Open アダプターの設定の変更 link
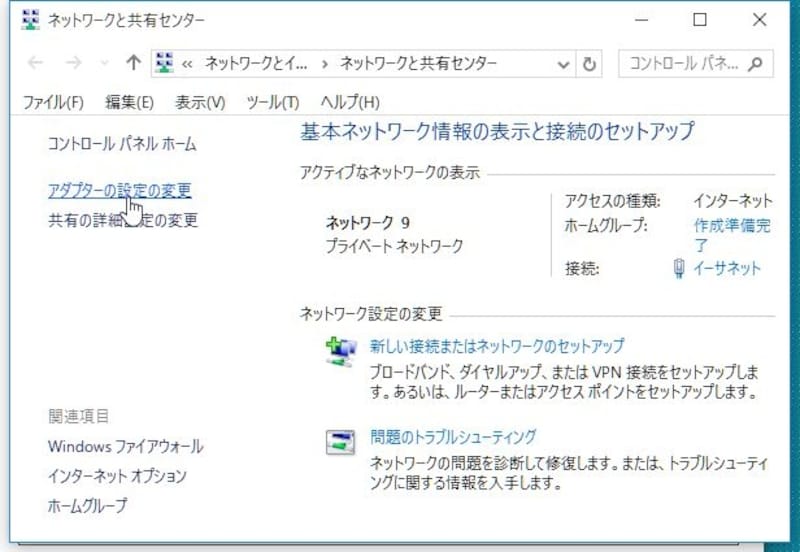Image resolution: width=800 pixels, height=552 pixels. pyautogui.click(x=119, y=190)
